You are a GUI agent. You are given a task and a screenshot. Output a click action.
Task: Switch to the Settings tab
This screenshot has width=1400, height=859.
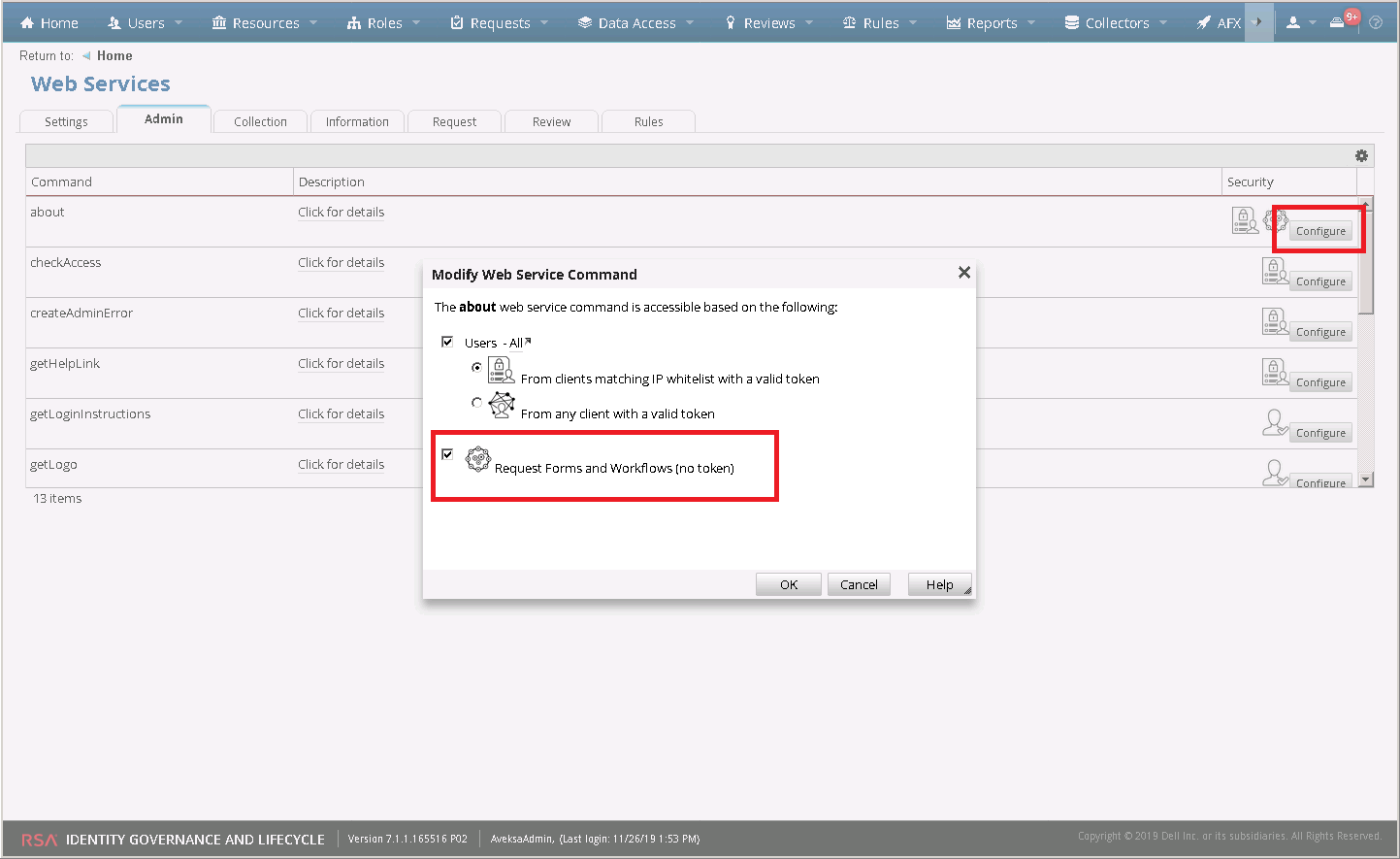tap(66, 120)
